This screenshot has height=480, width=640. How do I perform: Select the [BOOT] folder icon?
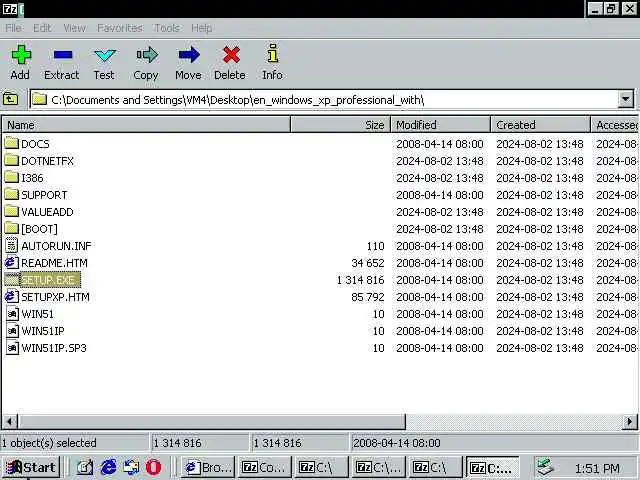tap(11, 229)
